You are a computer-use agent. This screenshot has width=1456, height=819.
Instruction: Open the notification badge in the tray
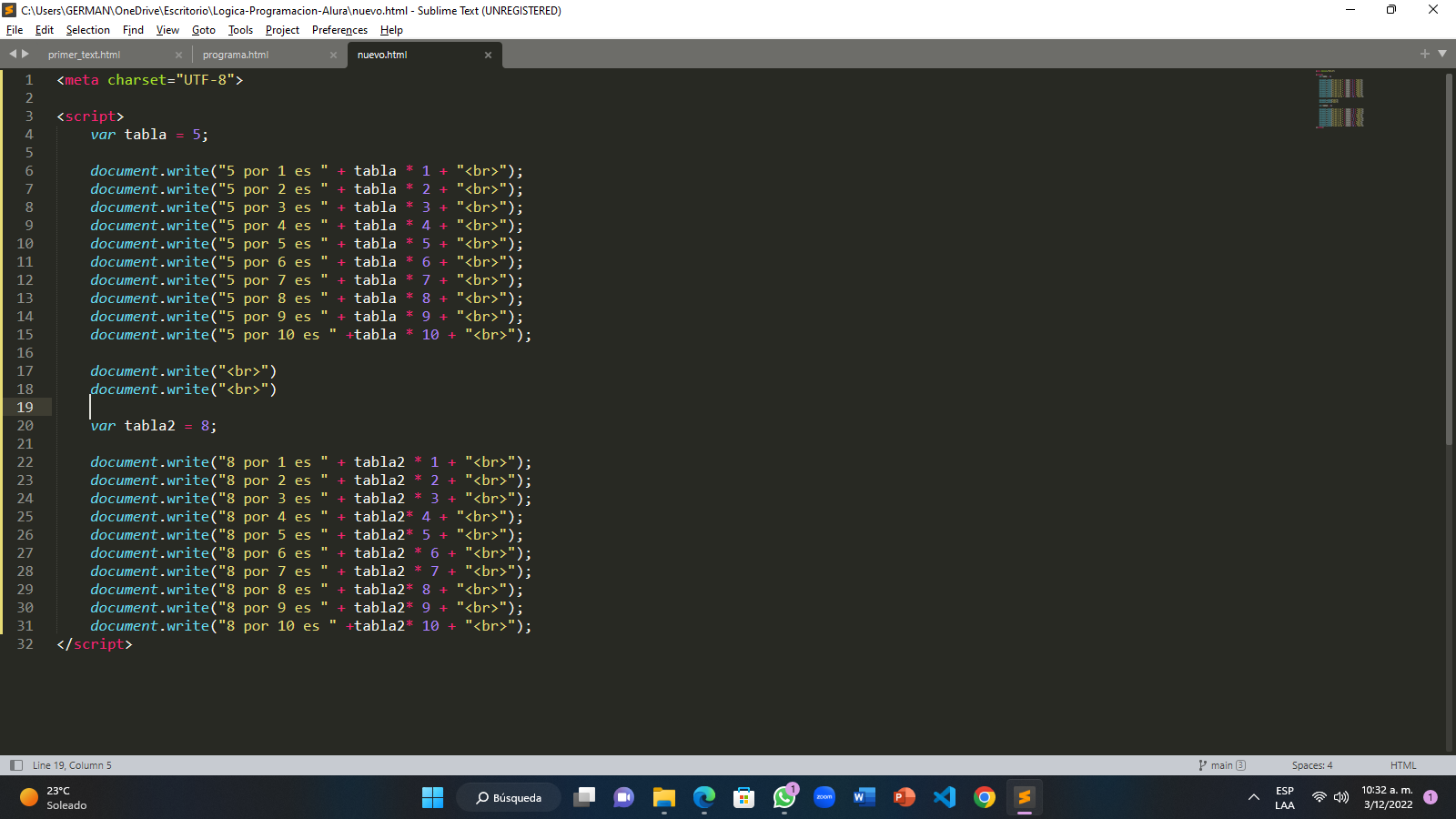[x=1431, y=797]
